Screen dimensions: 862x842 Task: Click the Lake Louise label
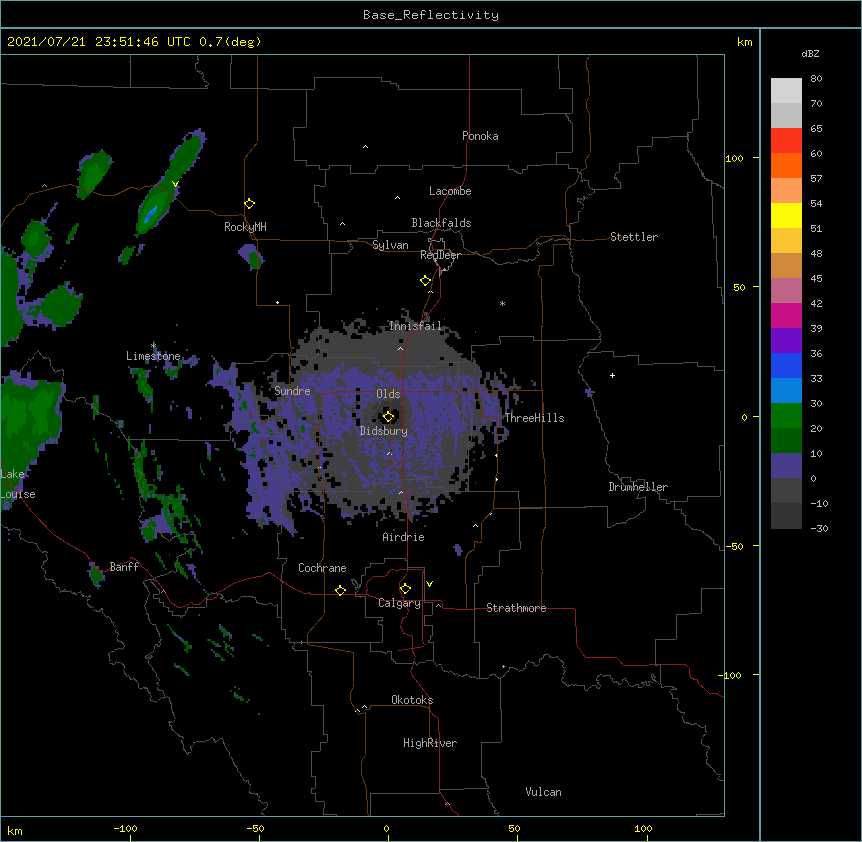[x=17, y=484]
